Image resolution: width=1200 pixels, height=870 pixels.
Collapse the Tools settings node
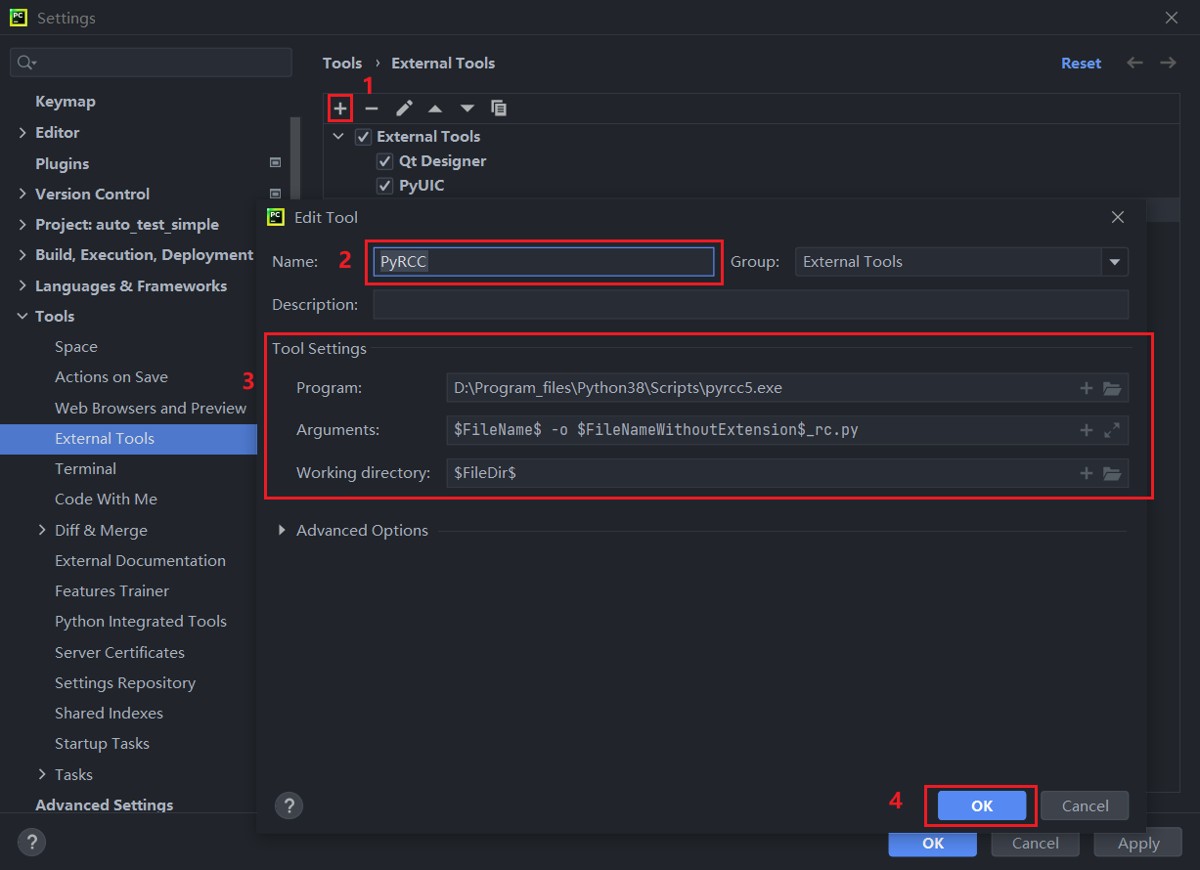[x=23, y=316]
